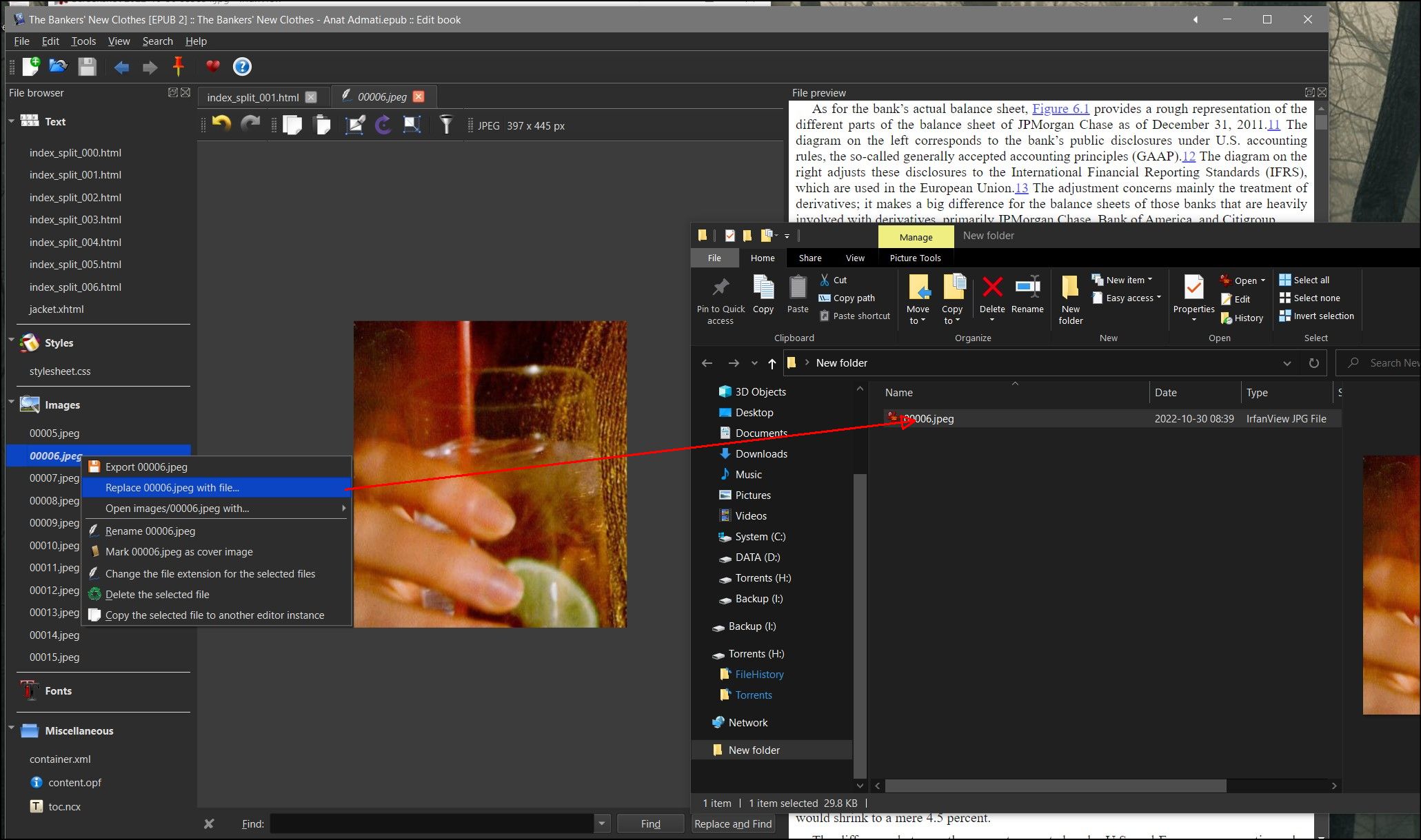
Task: Select 00006.jpeg file in Explorer list
Action: tap(929, 419)
